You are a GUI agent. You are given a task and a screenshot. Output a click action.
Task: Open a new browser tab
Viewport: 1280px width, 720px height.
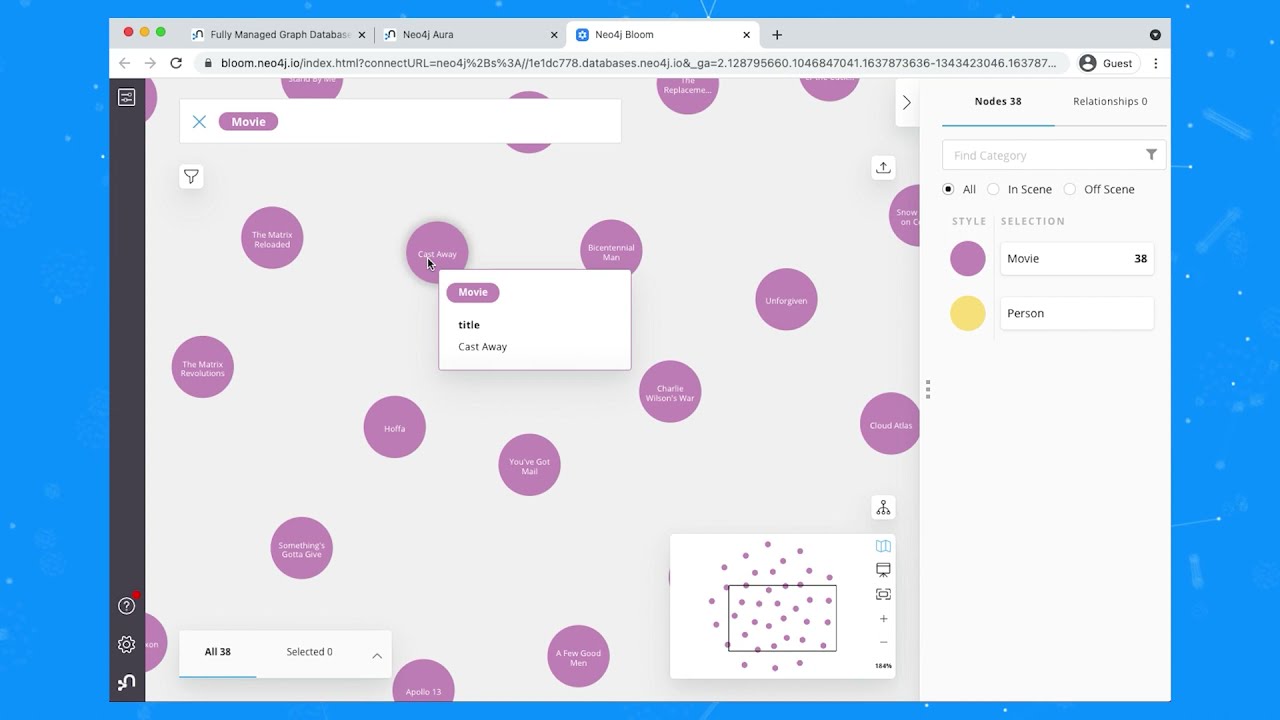[777, 35]
